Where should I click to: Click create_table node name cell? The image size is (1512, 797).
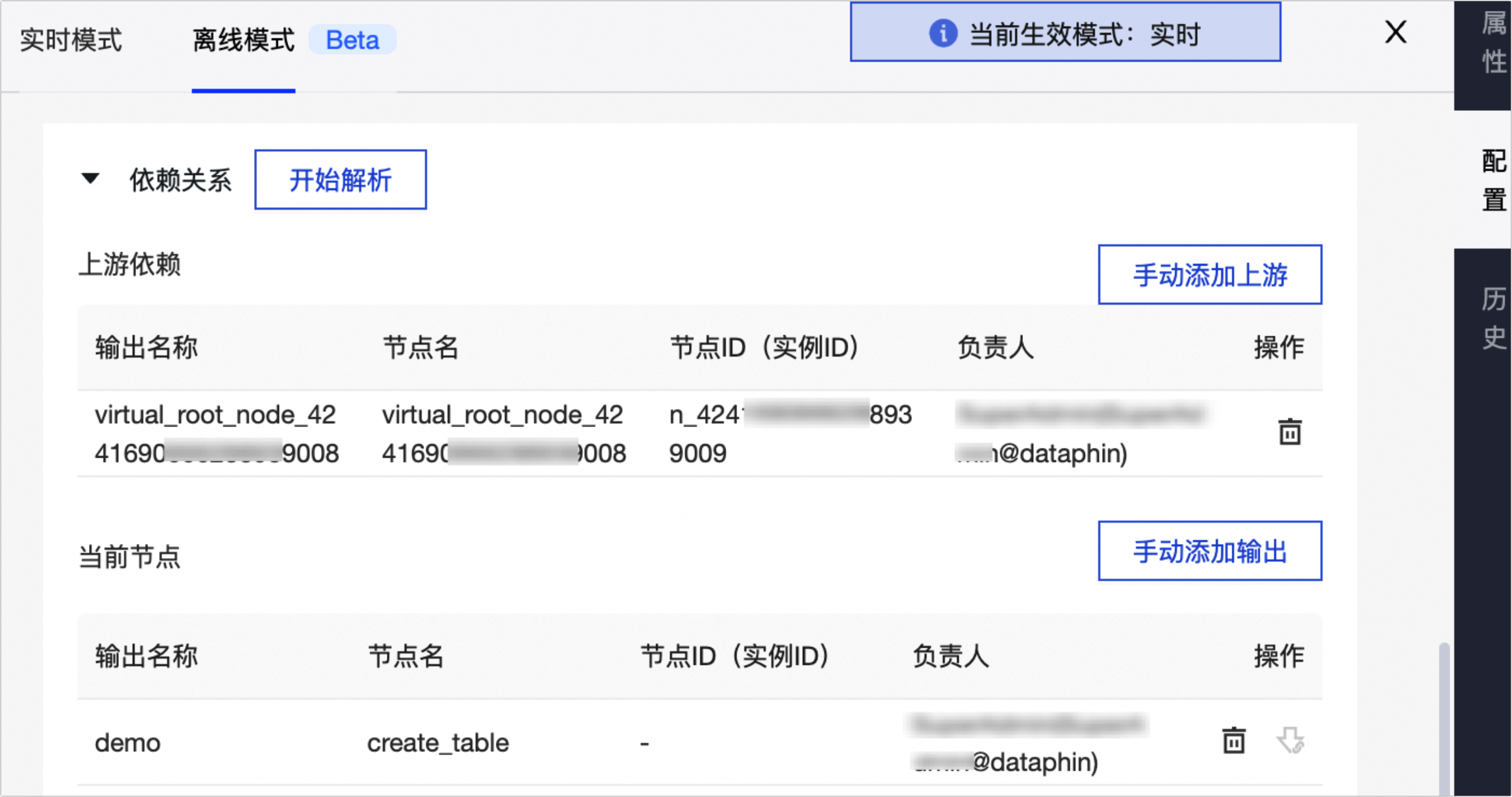[437, 743]
